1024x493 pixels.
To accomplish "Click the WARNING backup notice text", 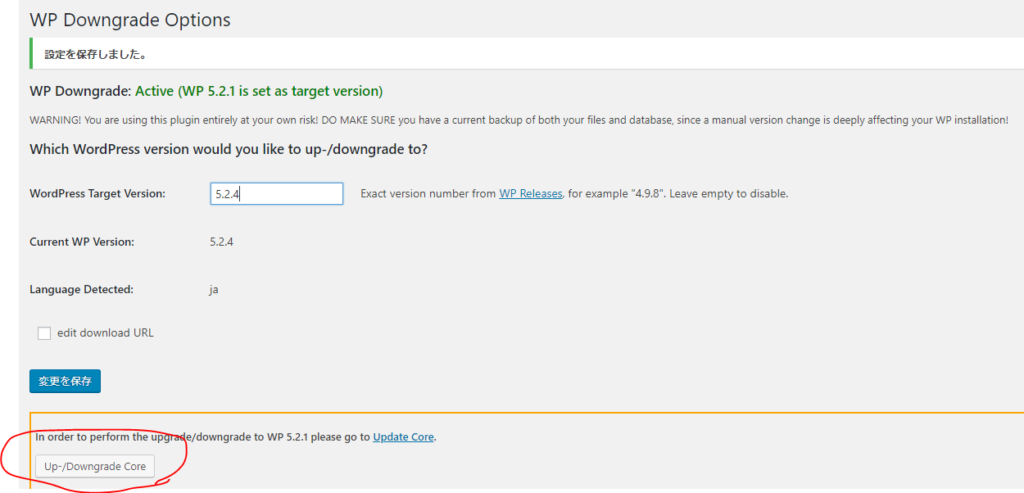I will pos(519,121).
